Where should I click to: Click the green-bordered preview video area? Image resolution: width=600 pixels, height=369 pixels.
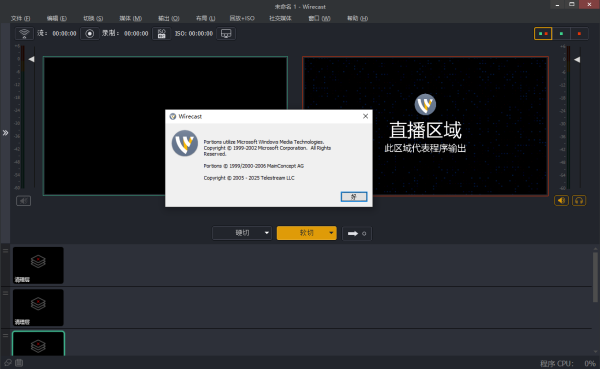165,126
